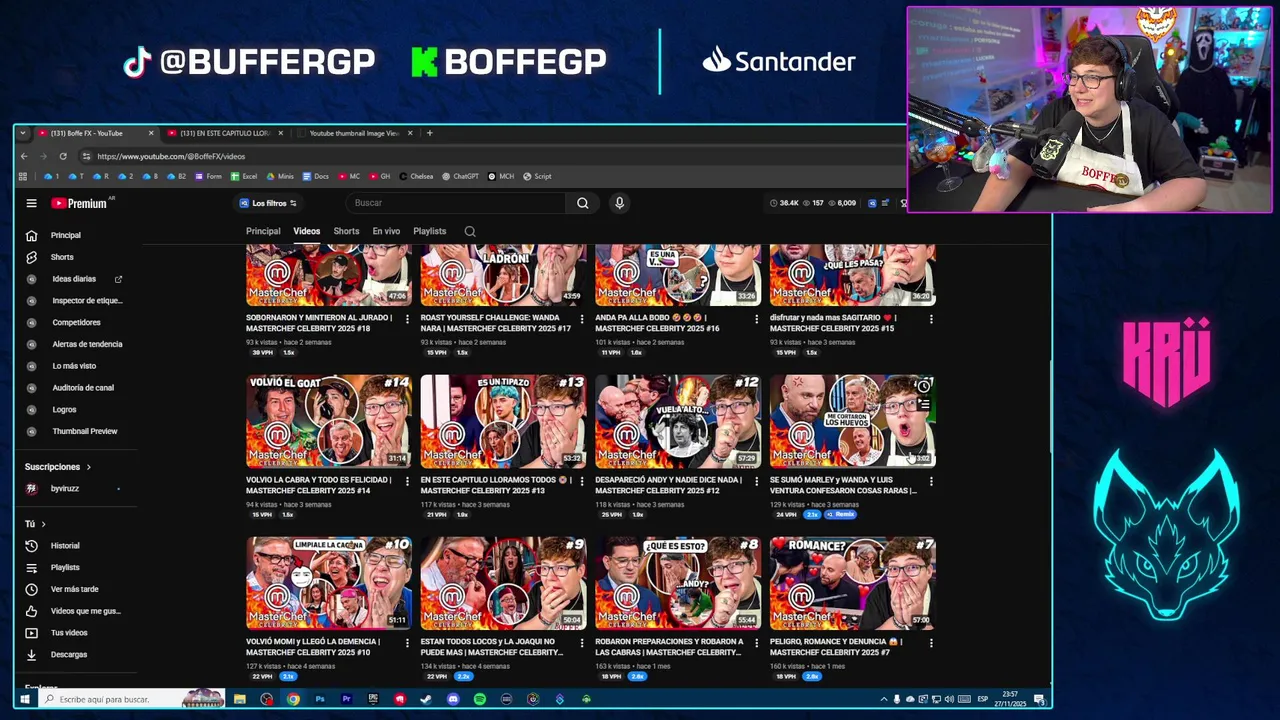Image resolution: width=1280 pixels, height=720 pixels.
Task: Open Premiere Pro from the Windows taskbar
Action: (x=346, y=699)
